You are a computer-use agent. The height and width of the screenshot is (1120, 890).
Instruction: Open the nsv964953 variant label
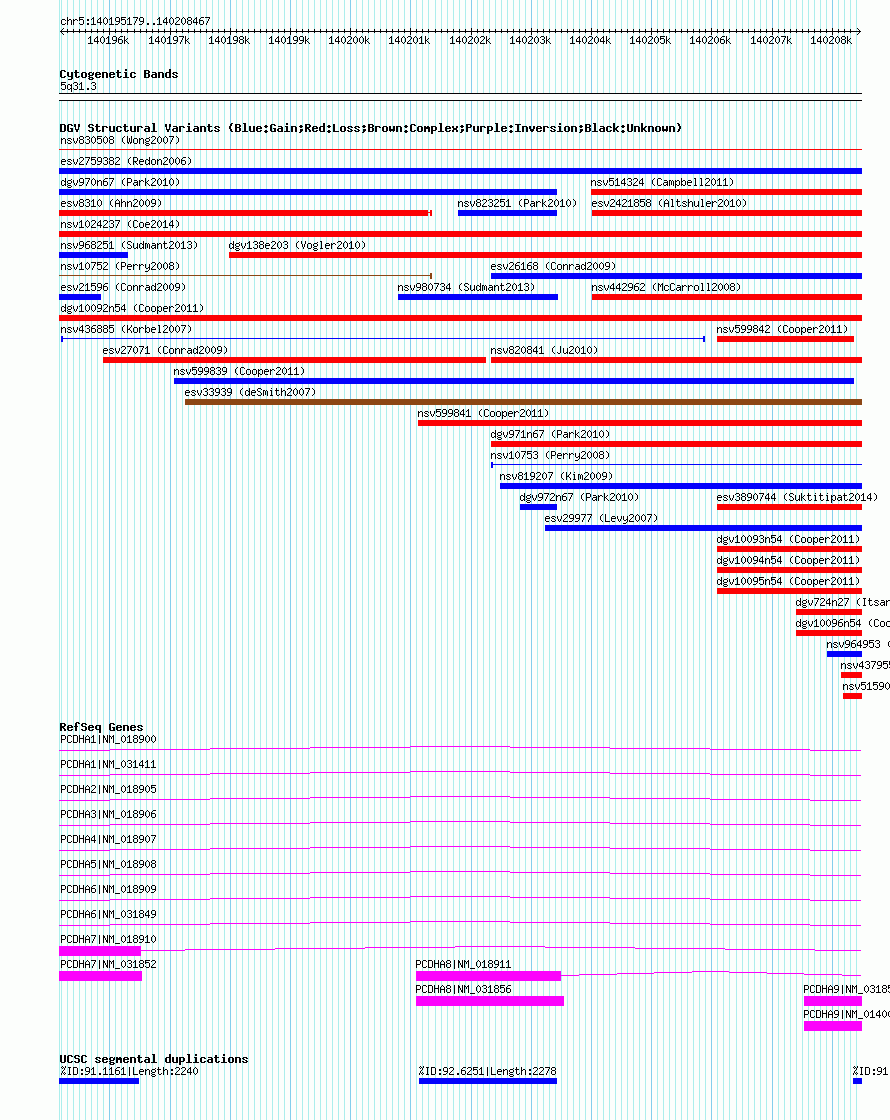point(857,644)
